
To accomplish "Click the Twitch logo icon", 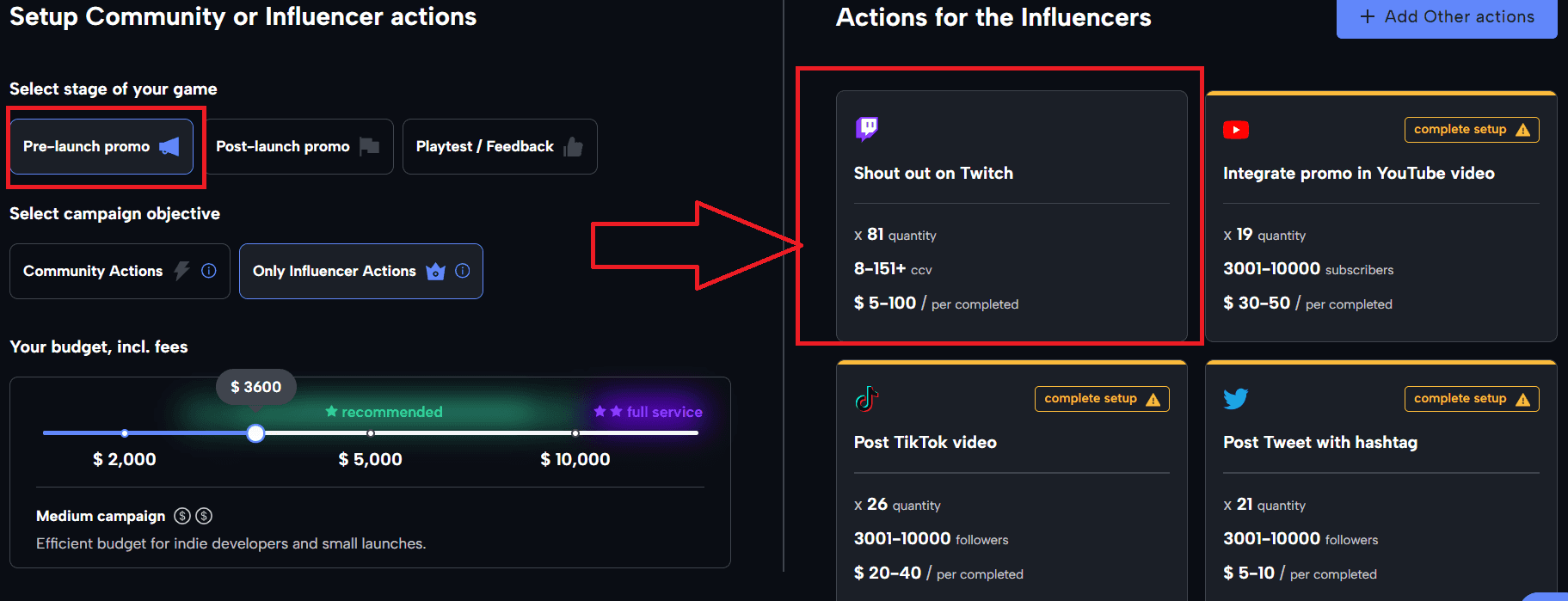I will 867,129.
